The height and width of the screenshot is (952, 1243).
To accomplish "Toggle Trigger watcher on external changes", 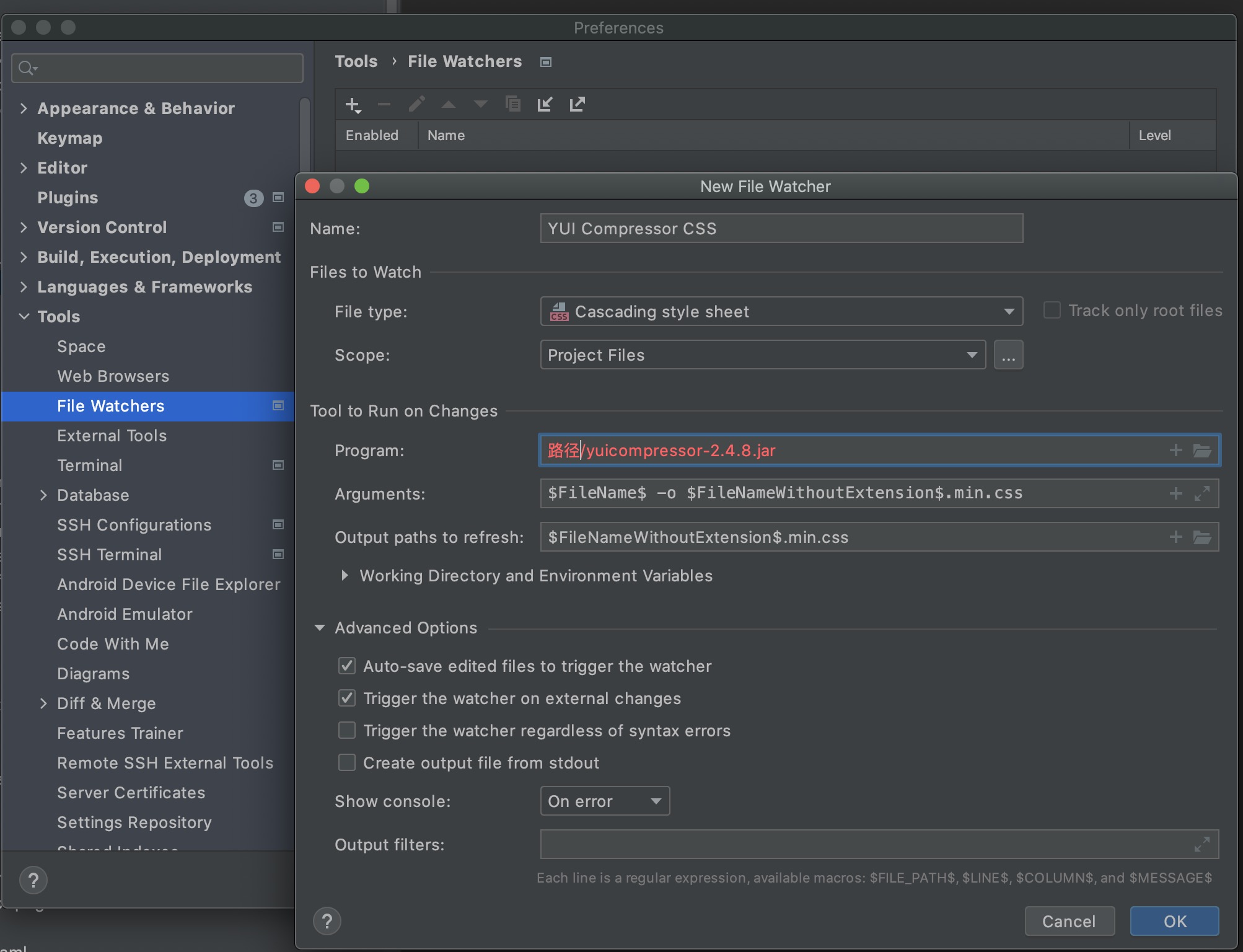I will point(347,697).
